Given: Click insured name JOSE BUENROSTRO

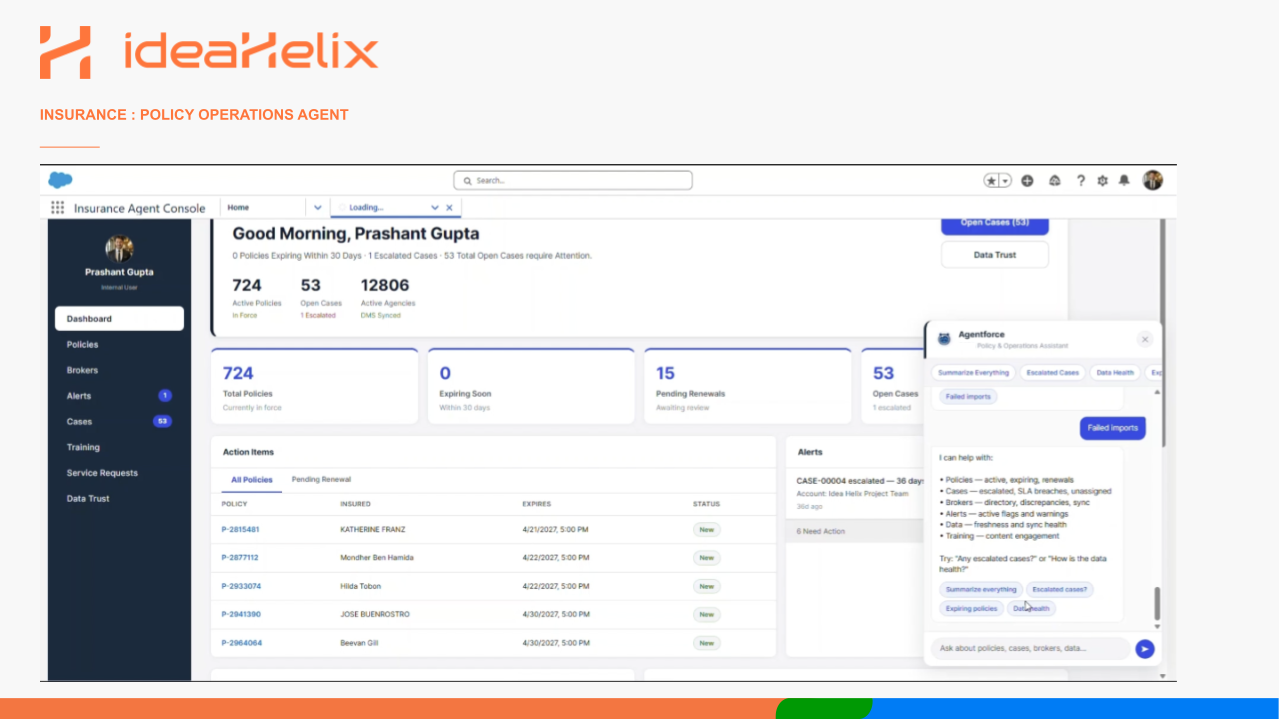Looking at the screenshot, I should tap(375, 614).
